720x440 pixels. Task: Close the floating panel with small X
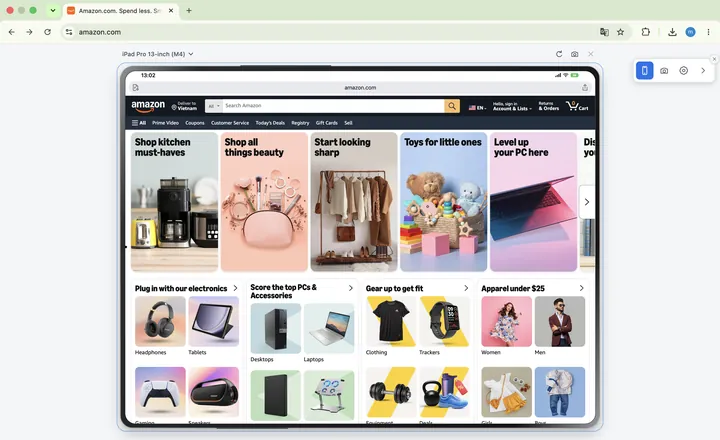tap(714, 59)
